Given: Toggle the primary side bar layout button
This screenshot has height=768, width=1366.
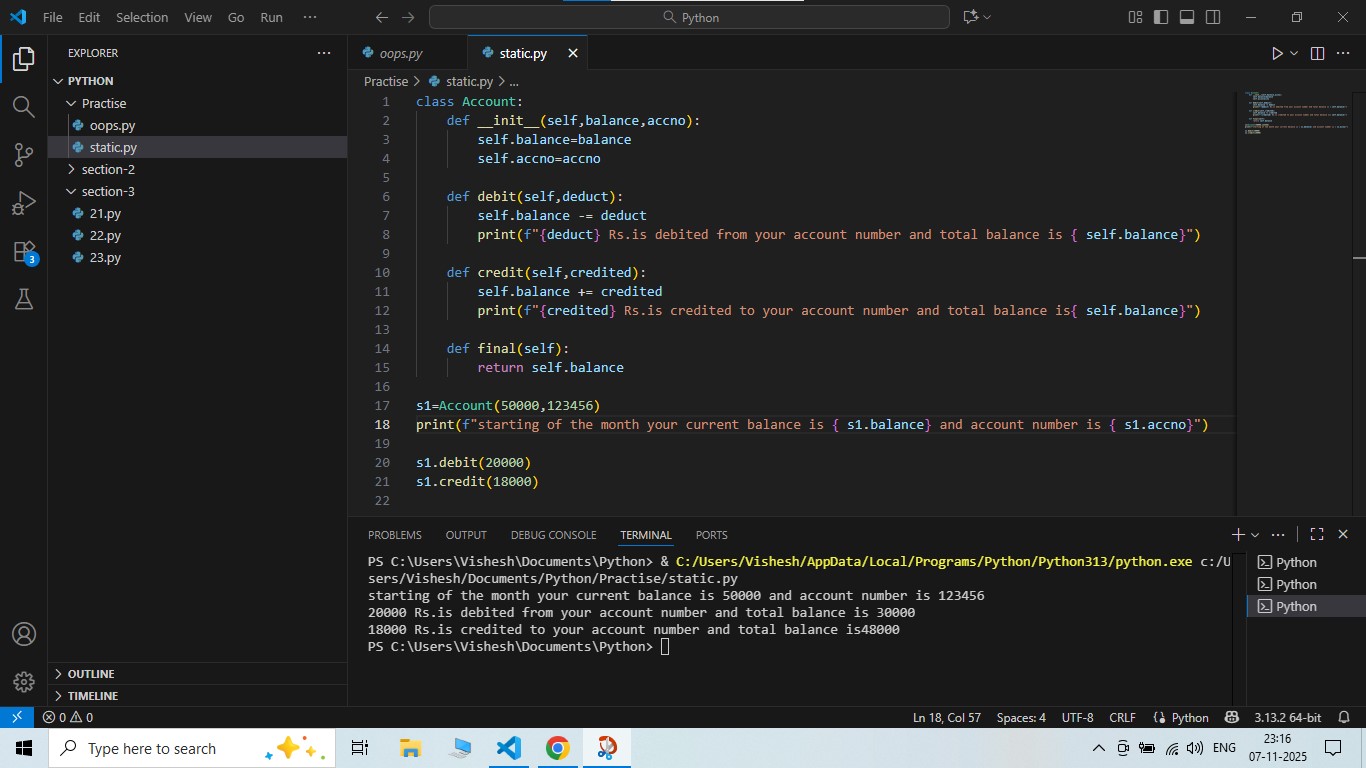Looking at the screenshot, I should (1161, 17).
